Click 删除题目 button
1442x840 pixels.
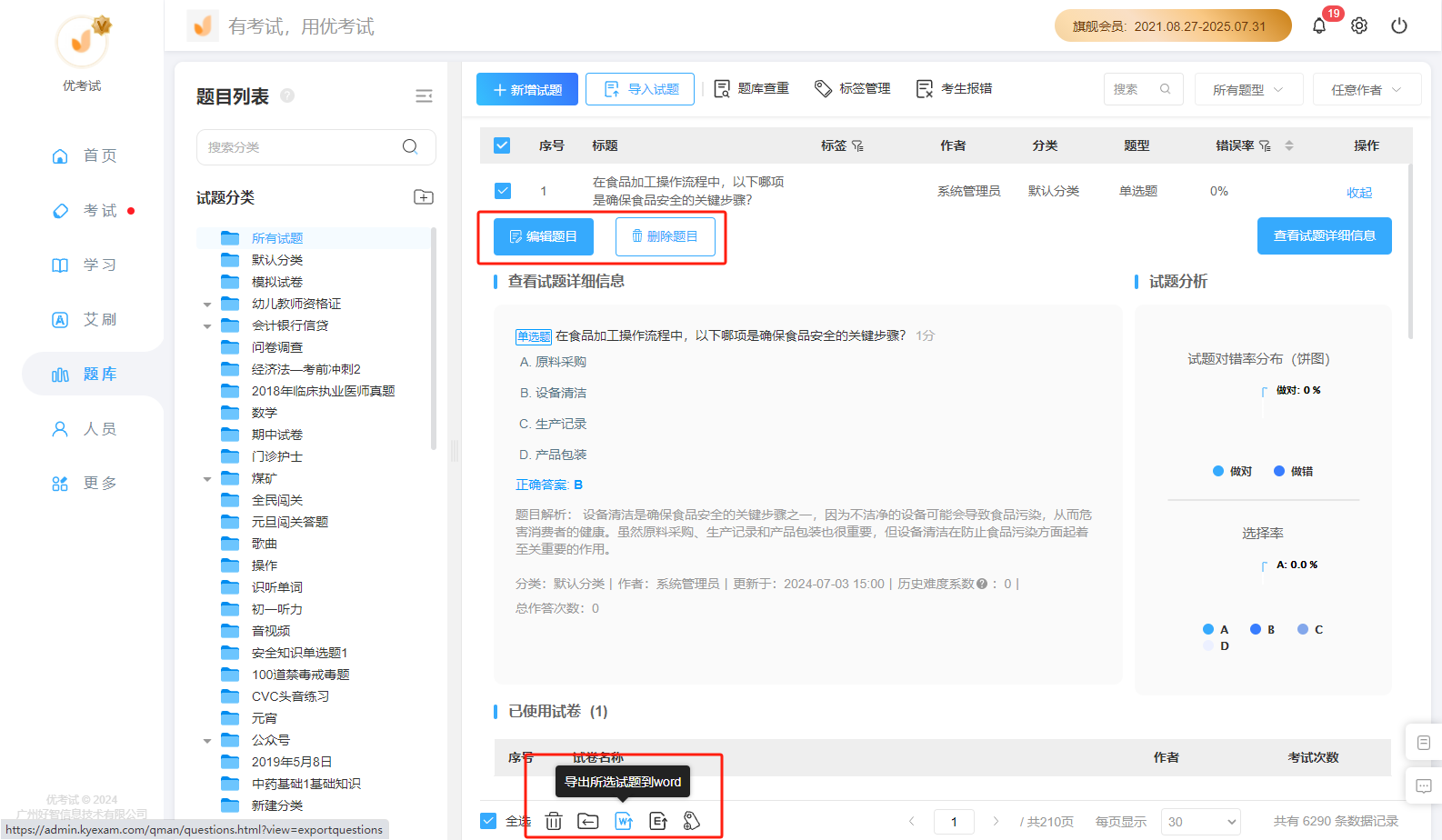coord(665,236)
